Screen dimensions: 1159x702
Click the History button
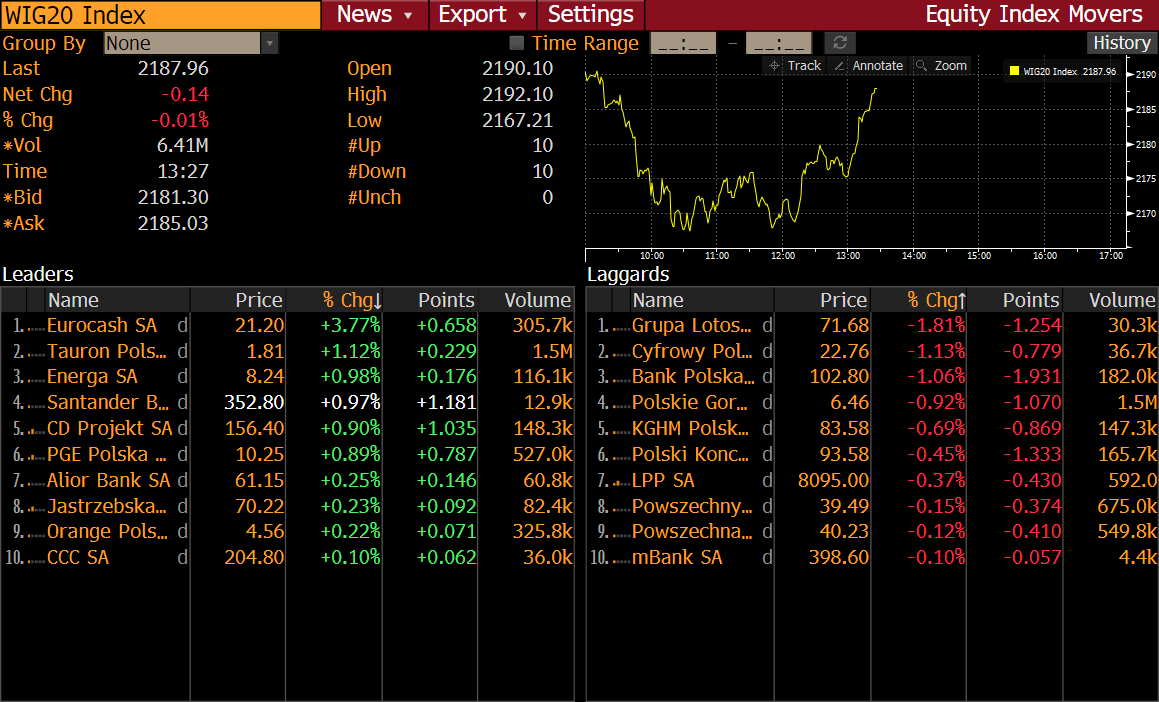click(x=1121, y=43)
